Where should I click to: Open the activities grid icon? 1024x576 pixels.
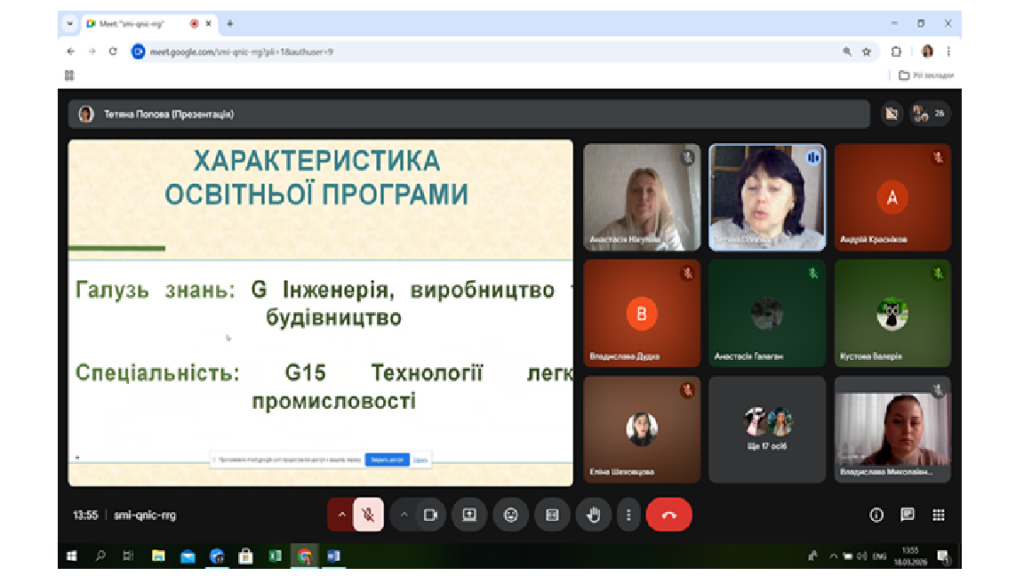938,515
